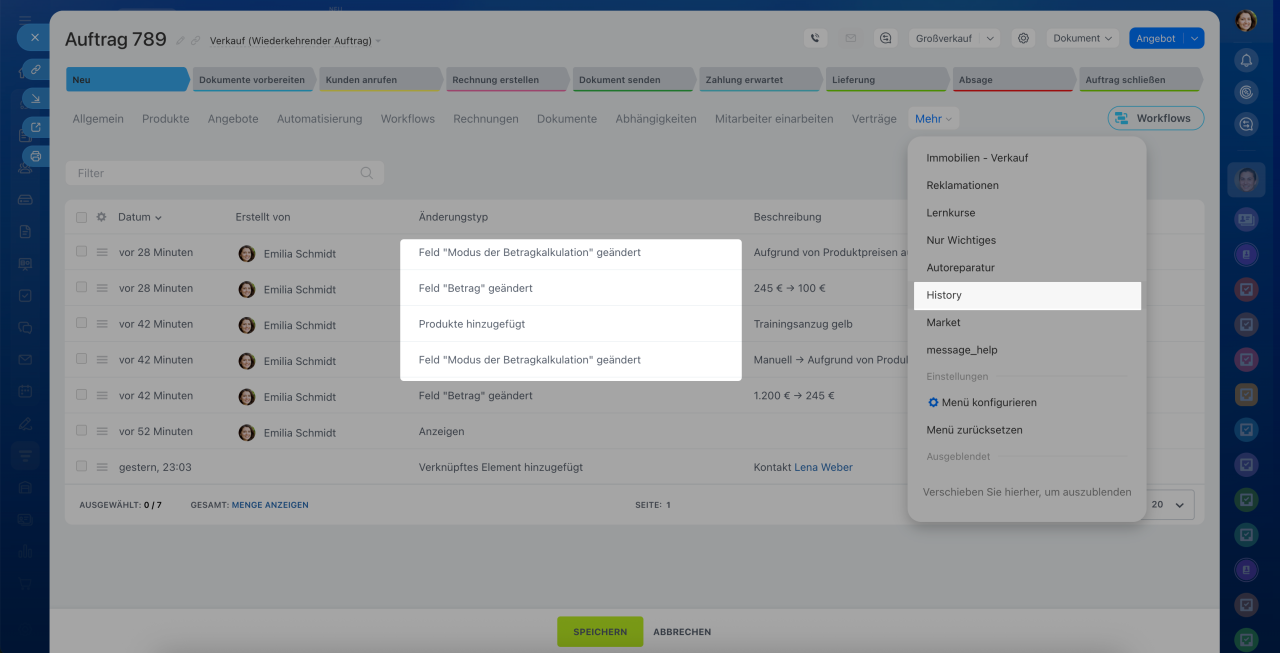Click the green Speichern button
This screenshot has height=653, width=1280.
(x=600, y=632)
